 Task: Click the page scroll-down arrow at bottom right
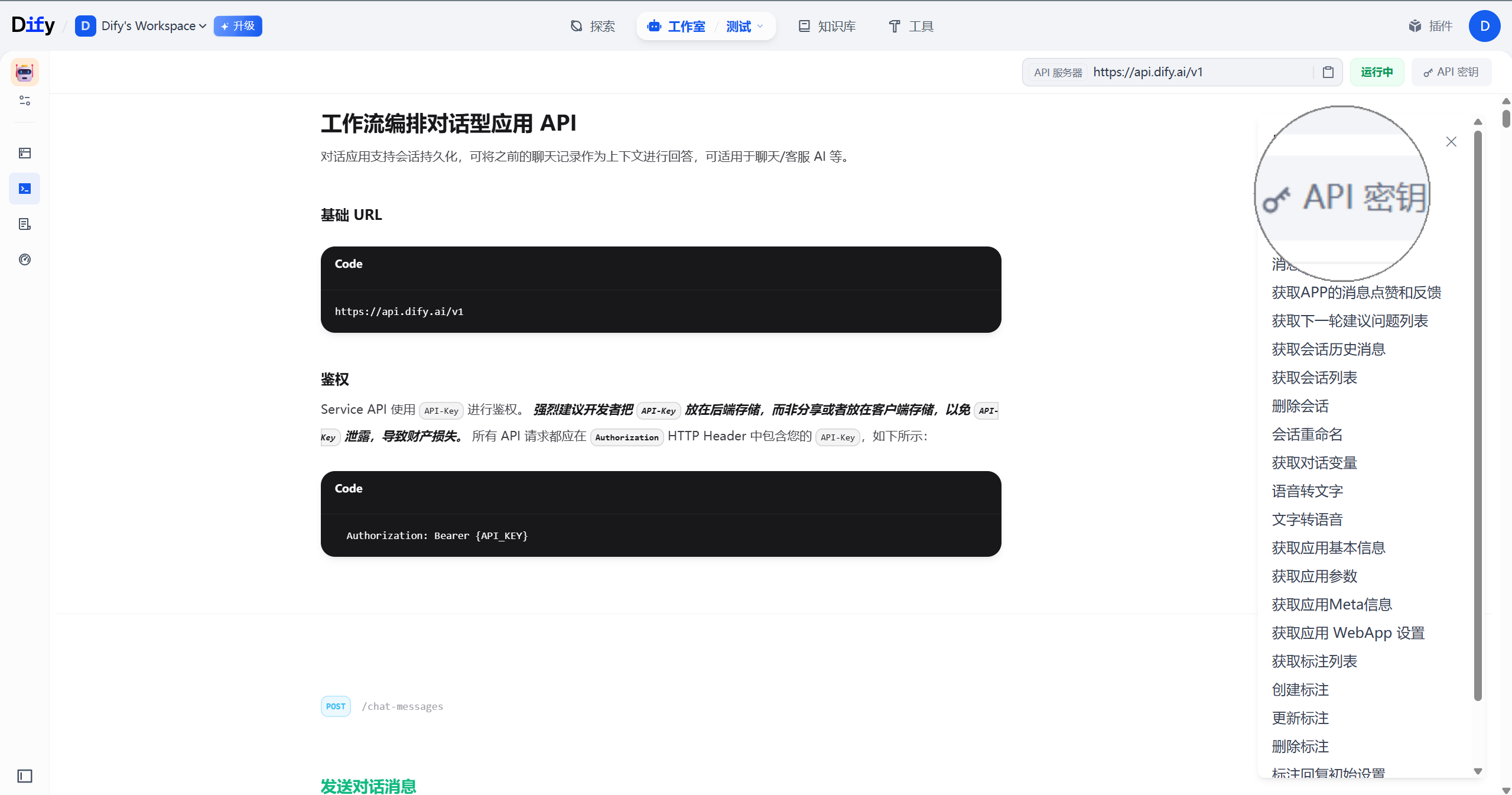point(1506,790)
